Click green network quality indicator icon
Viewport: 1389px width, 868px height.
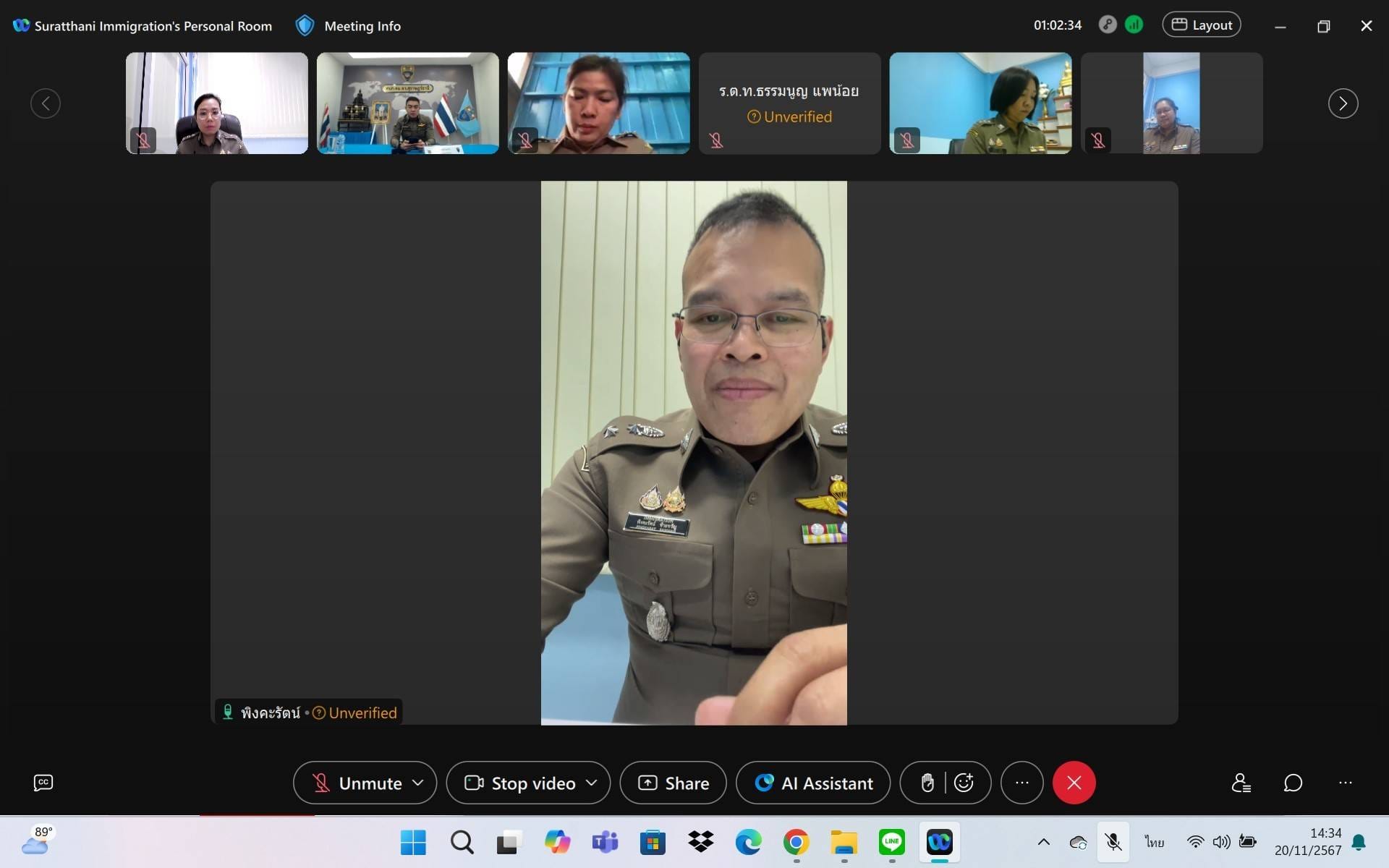(1134, 25)
